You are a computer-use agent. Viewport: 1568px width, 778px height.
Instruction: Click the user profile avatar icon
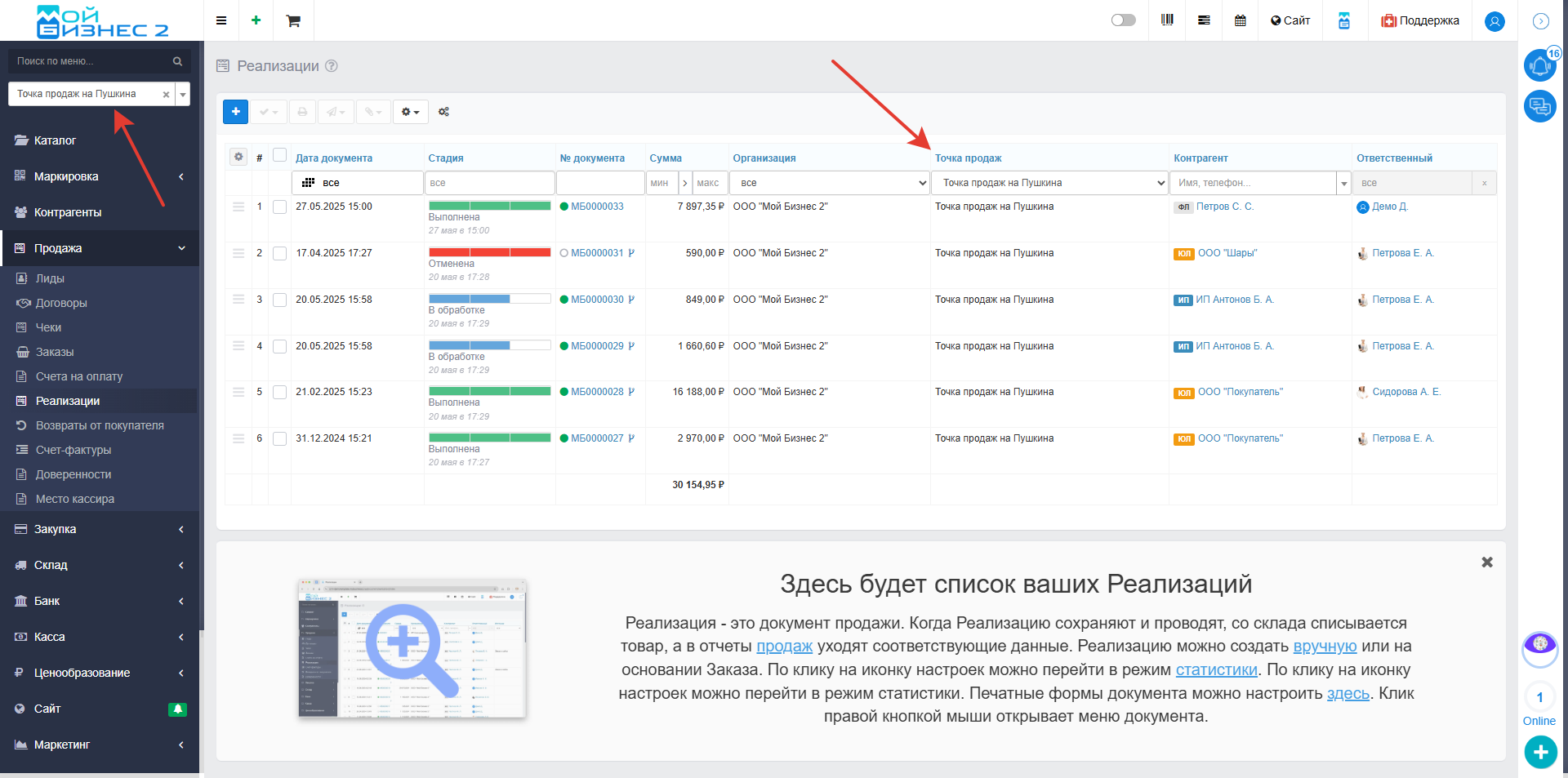pyautogui.click(x=1494, y=22)
